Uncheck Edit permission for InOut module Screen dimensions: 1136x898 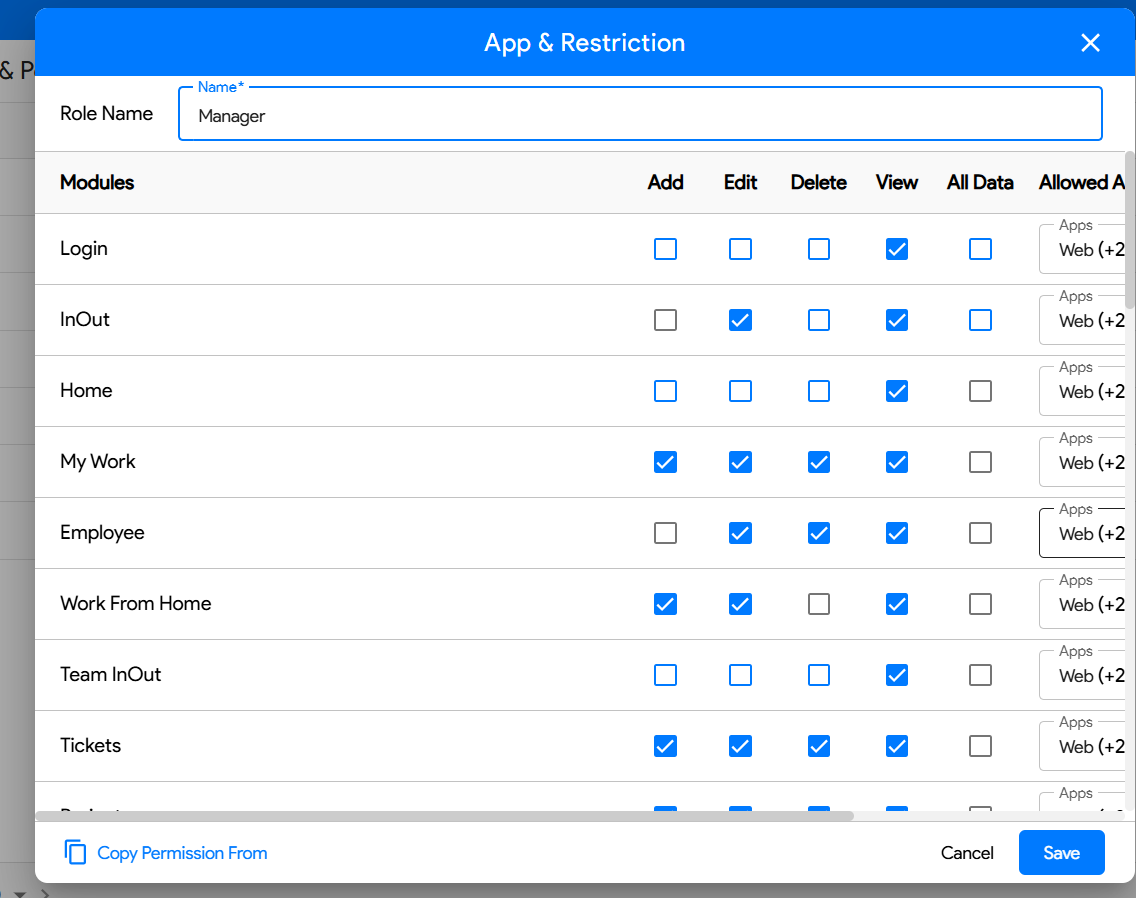click(x=740, y=320)
